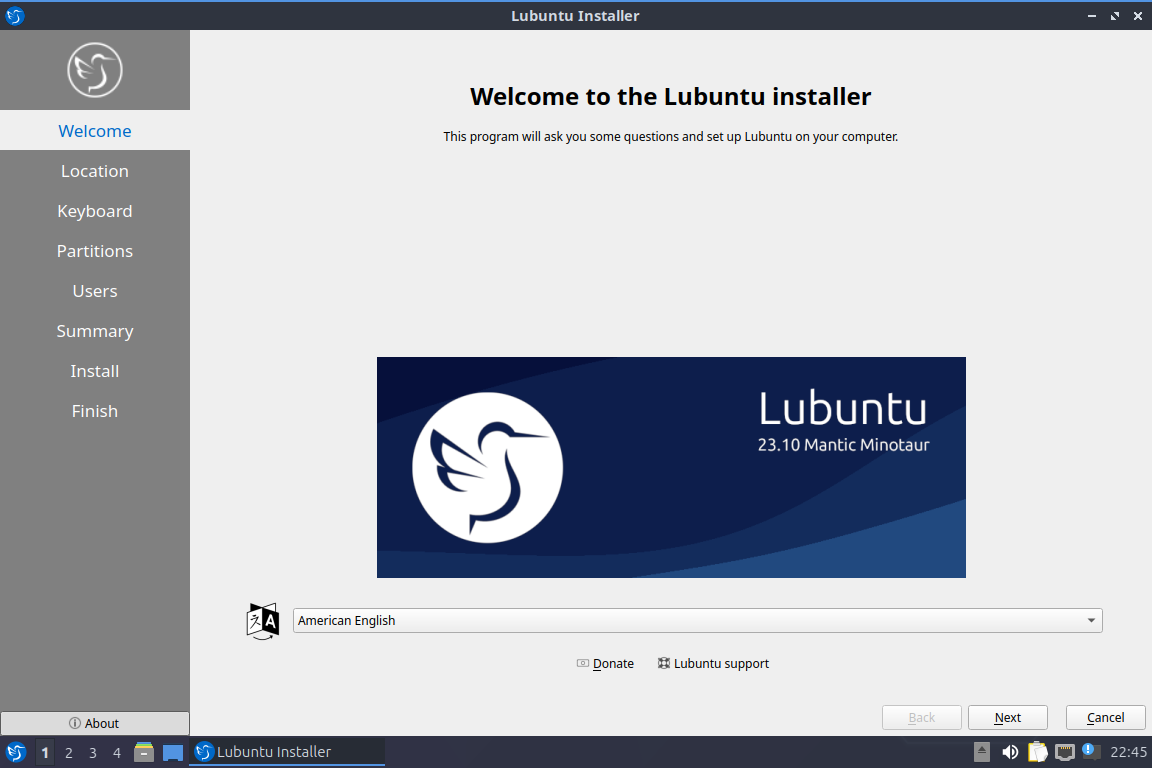This screenshot has height=768, width=1152.
Task: Click the show desktop icon in the taskbar
Action: pyautogui.click(x=173, y=752)
